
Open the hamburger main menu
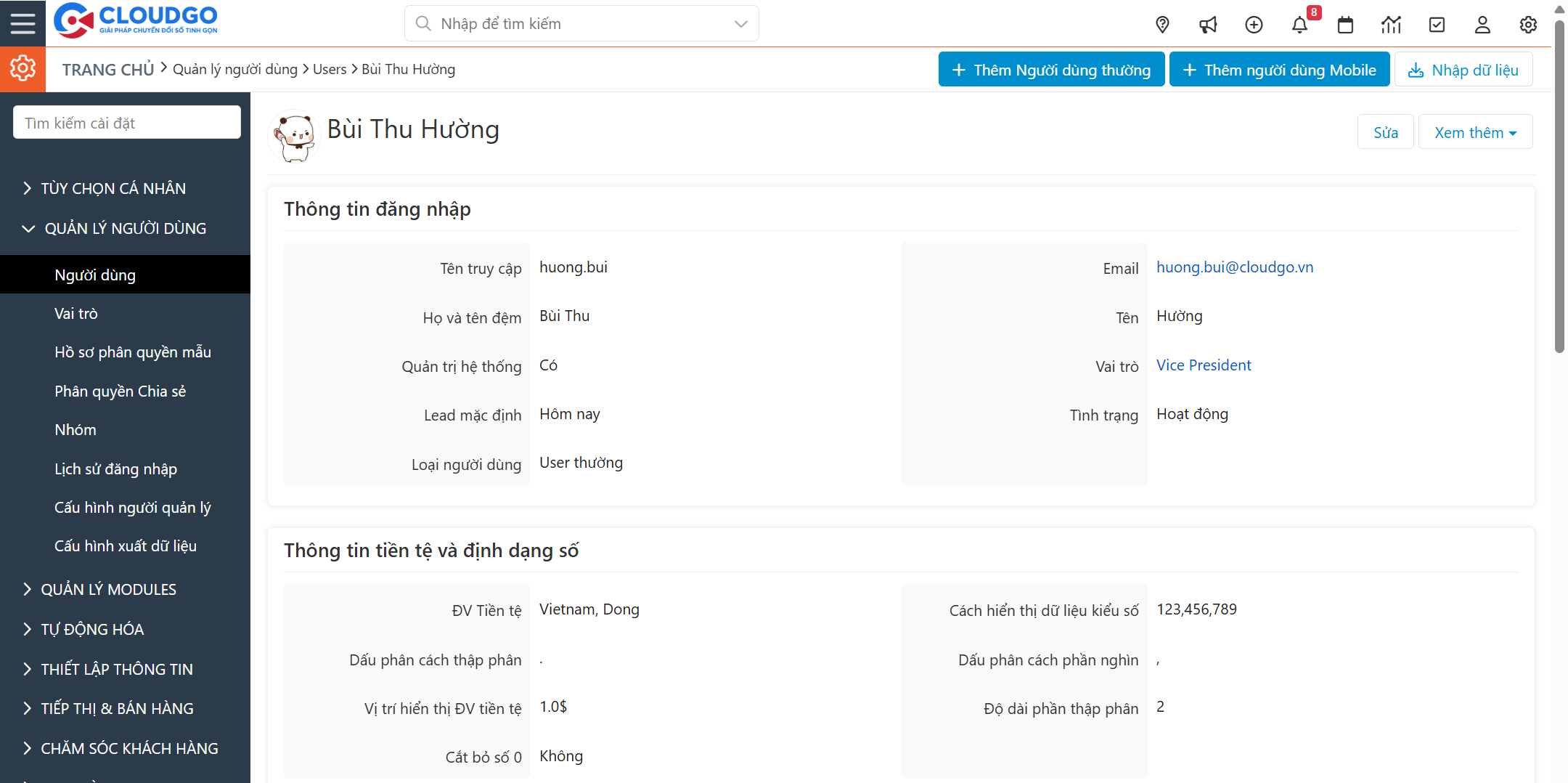click(23, 23)
